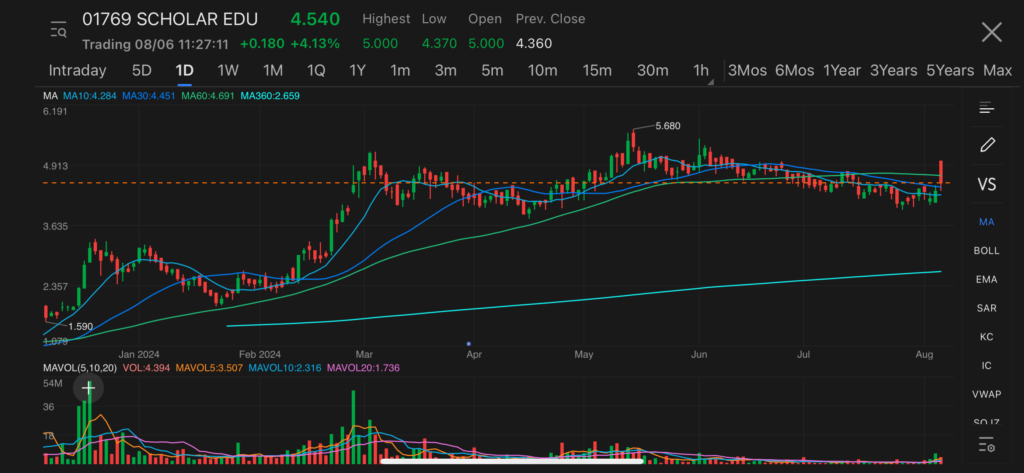The height and width of the screenshot is (473, 1024).
Task: Tap the plus crosshair button on volume chart
Action: (x=88, y=388)
